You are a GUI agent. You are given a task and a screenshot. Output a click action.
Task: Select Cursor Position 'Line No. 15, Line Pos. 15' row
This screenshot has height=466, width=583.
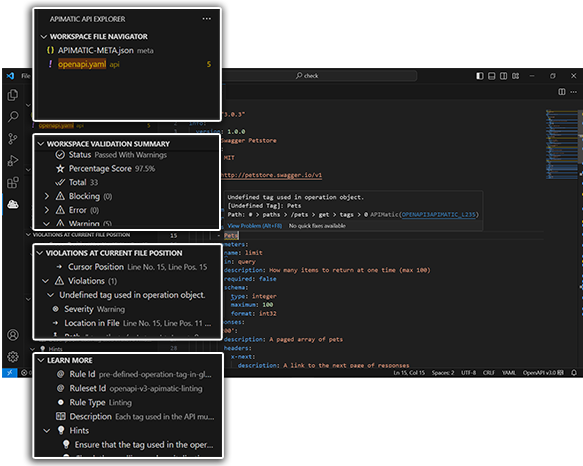click(127, 267)
